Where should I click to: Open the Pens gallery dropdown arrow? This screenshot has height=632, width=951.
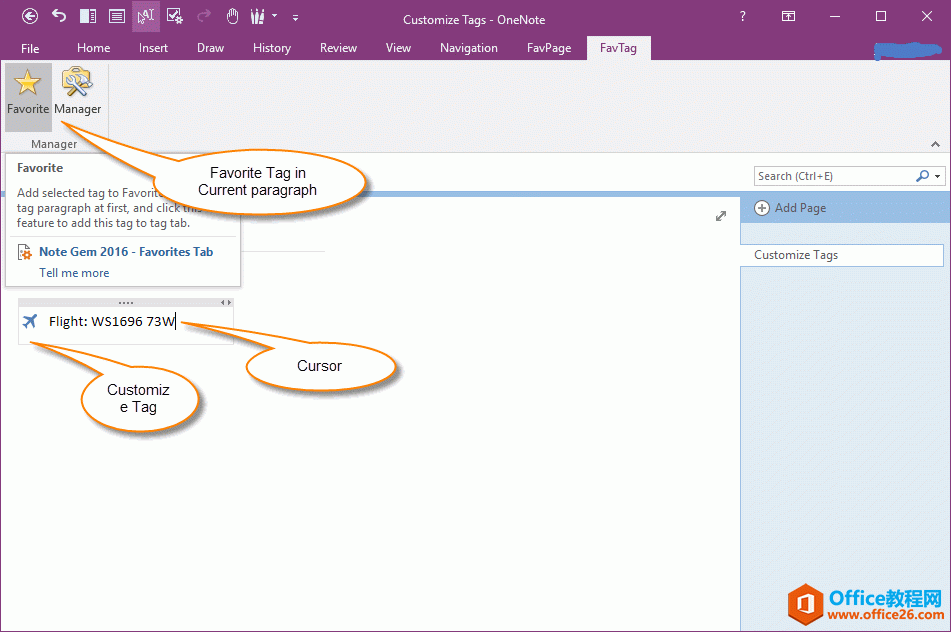tap(272, 16)
